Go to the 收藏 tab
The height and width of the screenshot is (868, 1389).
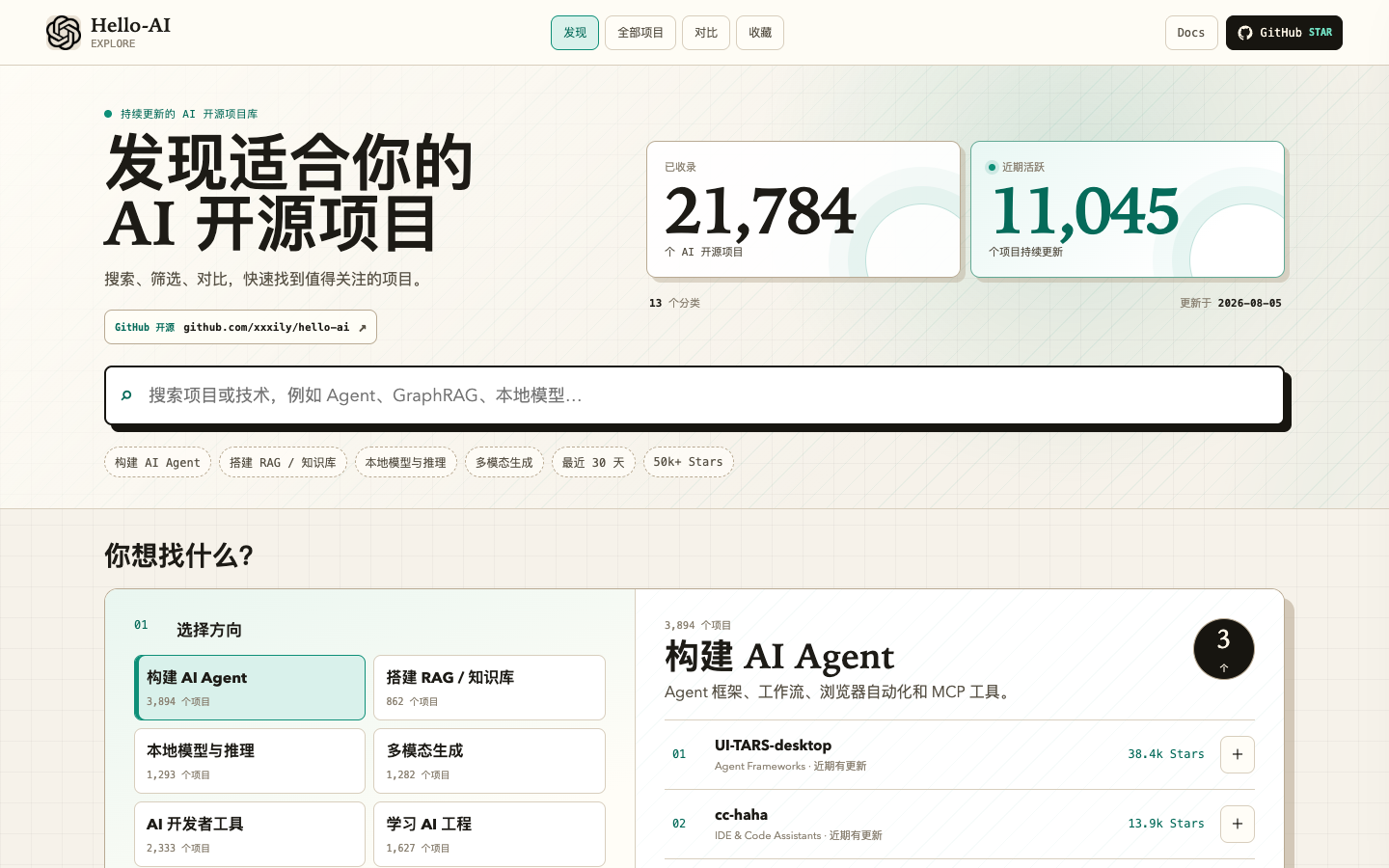click(760, 33)
